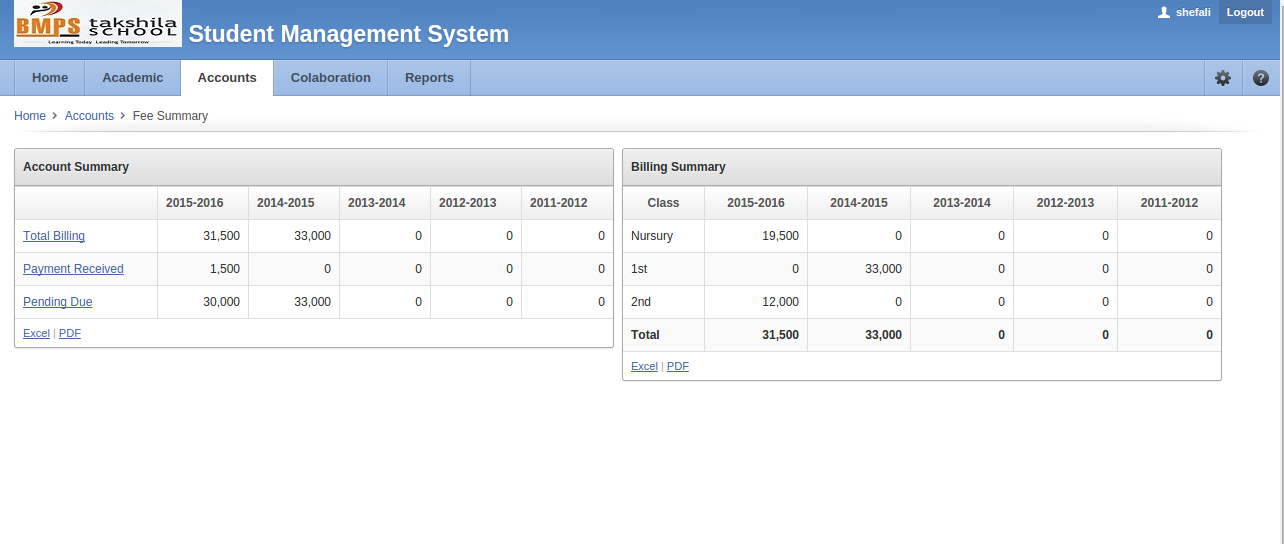This screenshot has height=544, width=1284.
Task: Export Account Summary as PDF
Action: [x=70, y=334]
